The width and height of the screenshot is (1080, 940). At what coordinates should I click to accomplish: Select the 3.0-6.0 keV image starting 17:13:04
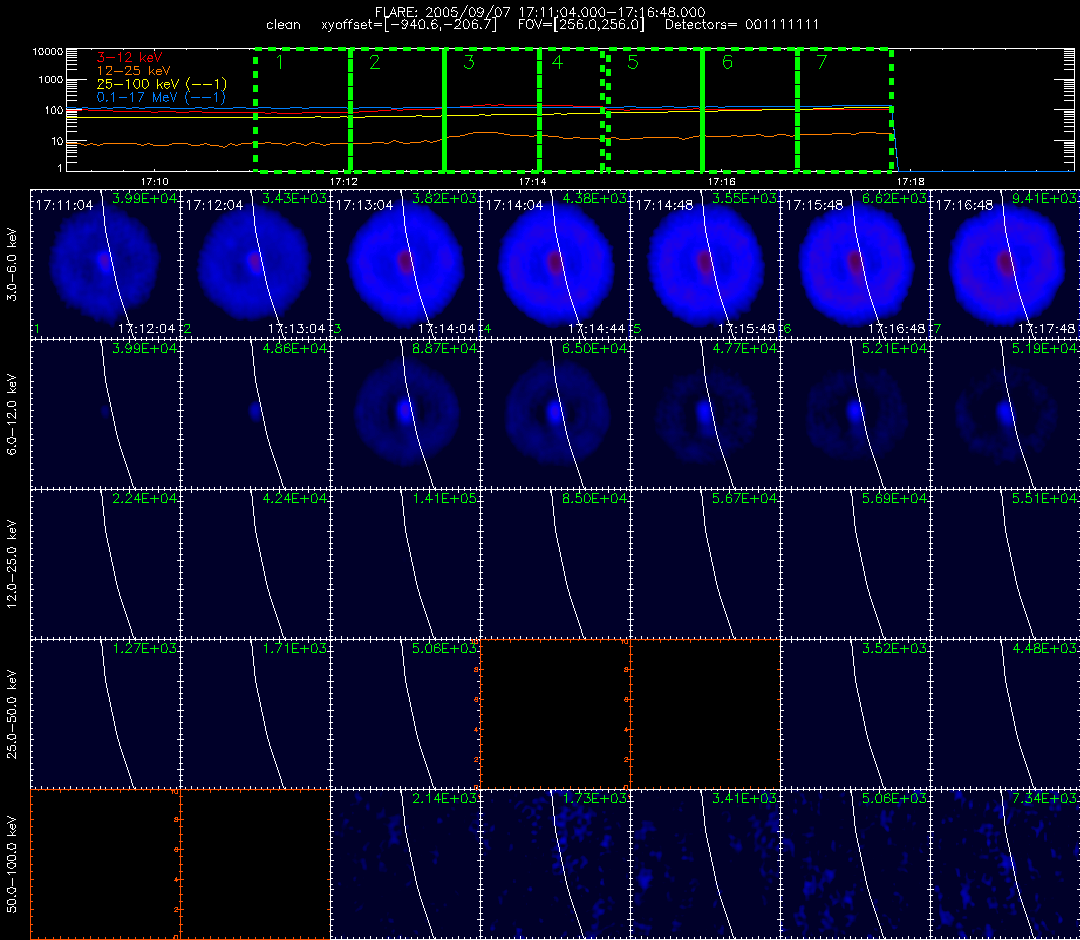point(406,264)
